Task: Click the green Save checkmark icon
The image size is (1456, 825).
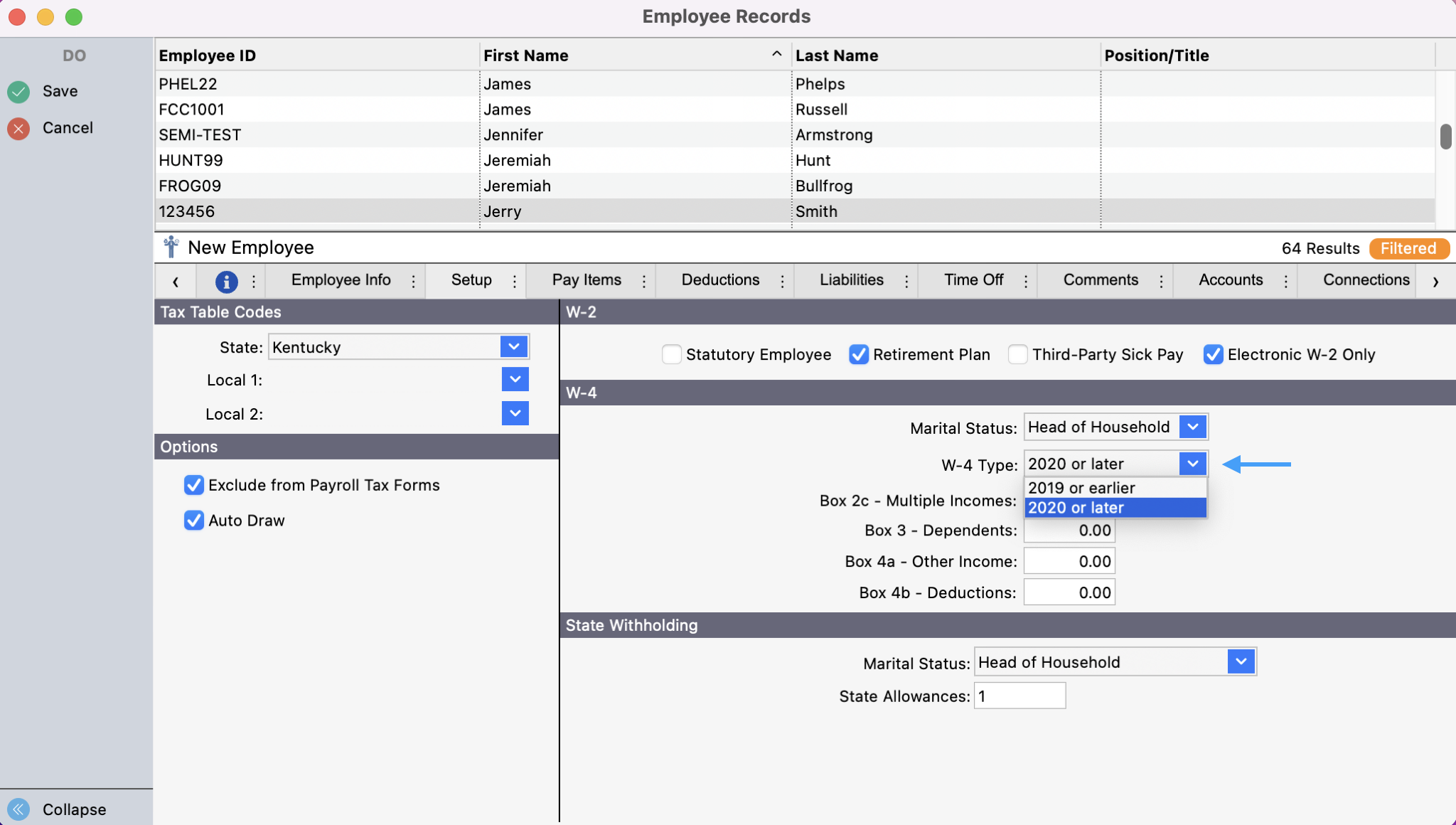Action: [18, 91]
